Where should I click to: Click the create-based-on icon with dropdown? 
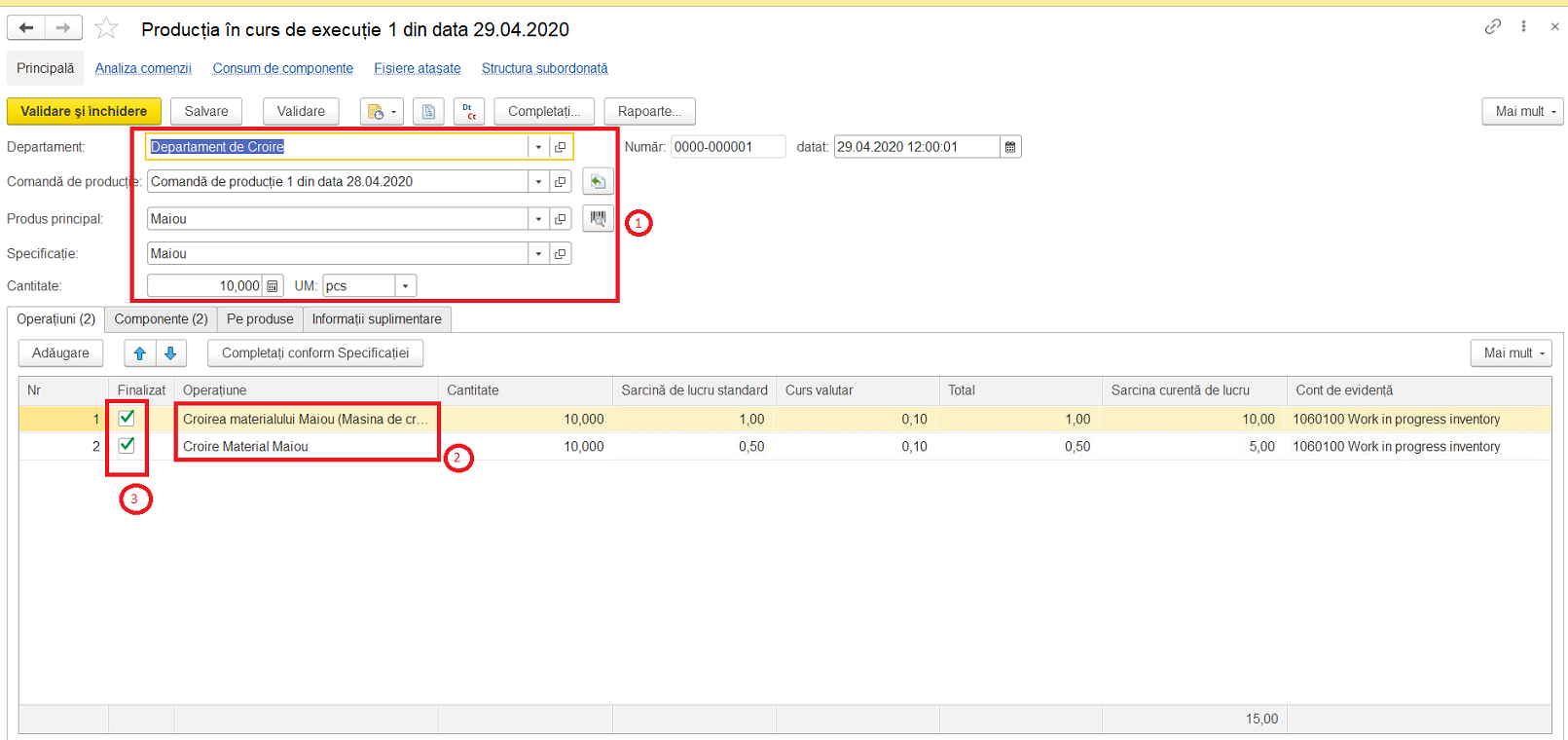pyautogui.click(x=382, y=111)
